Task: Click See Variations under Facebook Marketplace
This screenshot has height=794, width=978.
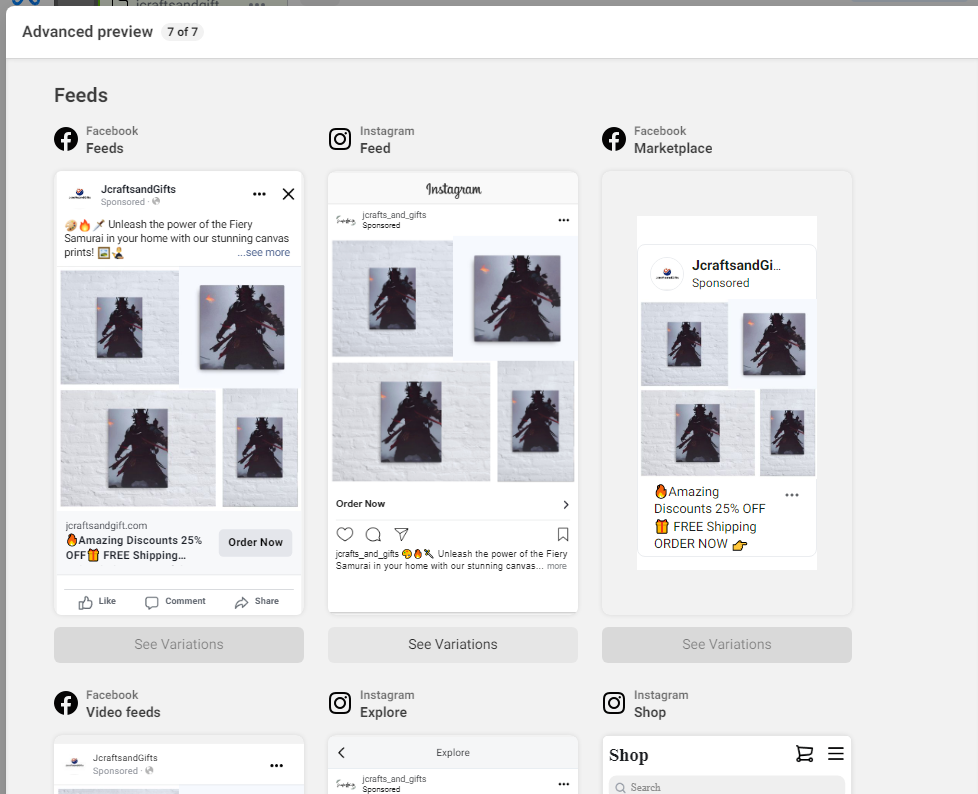Action: pos(727,644)
